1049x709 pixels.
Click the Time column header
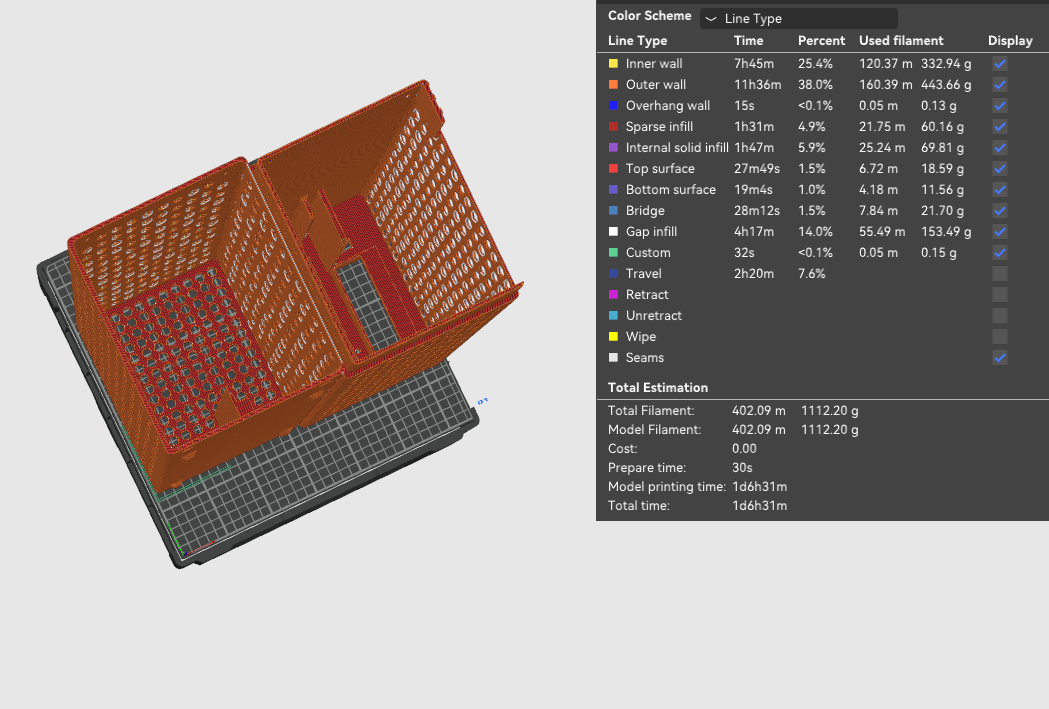click(748, 41)
